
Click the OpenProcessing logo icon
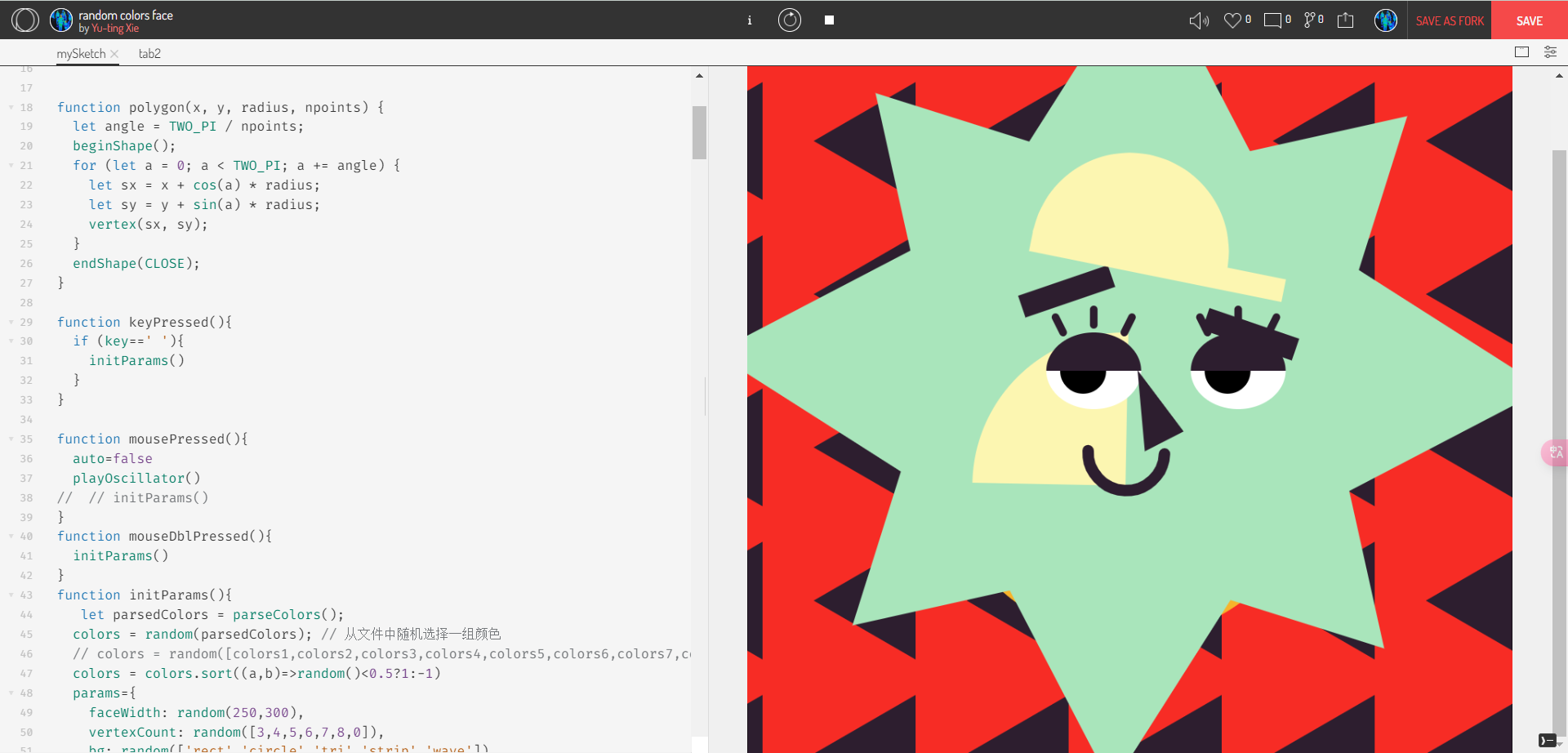tap(24, 20)
